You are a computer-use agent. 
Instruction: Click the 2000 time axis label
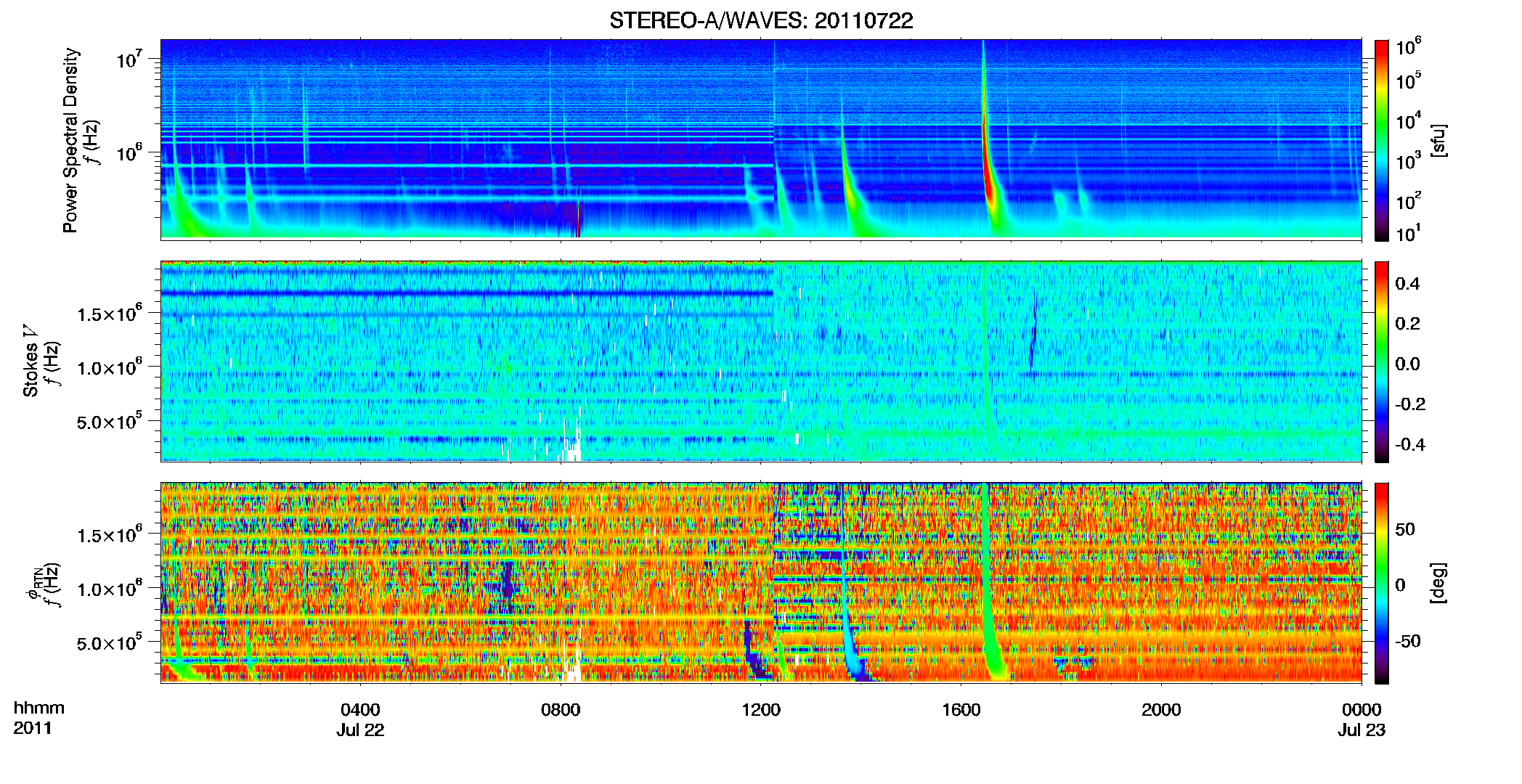(1161, 710)
